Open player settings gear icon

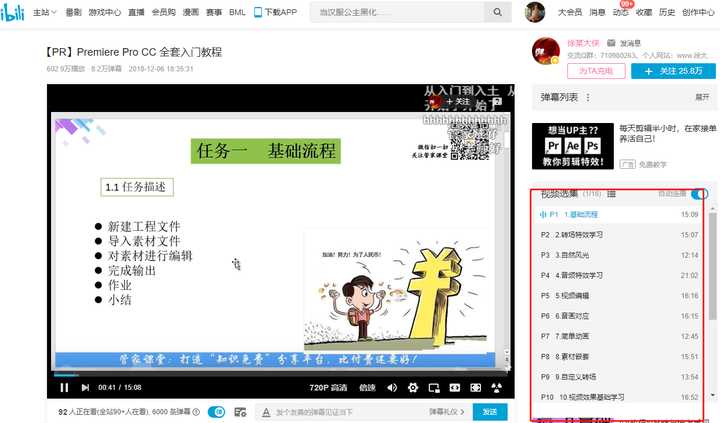tap(413, 388)
